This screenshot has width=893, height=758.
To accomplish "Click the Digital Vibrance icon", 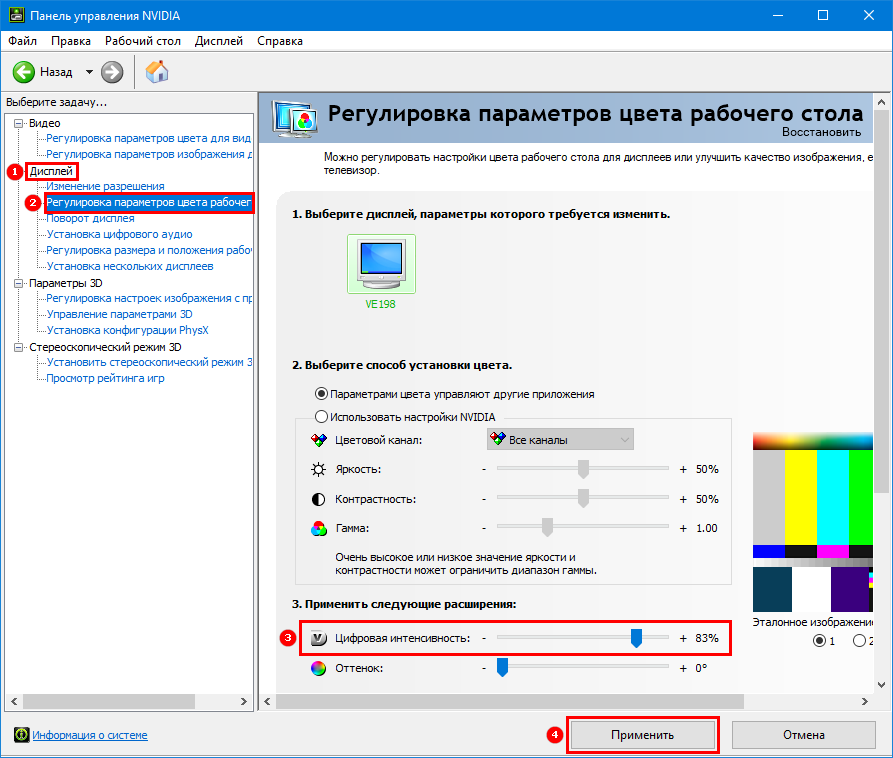I will coord(319,638).
